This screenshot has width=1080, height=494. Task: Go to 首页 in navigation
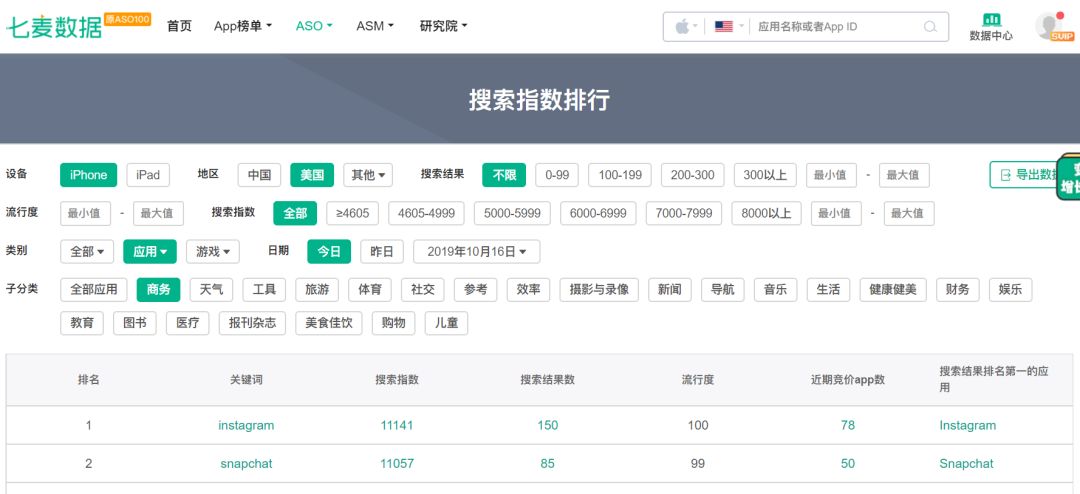click(x=180, y=26)
